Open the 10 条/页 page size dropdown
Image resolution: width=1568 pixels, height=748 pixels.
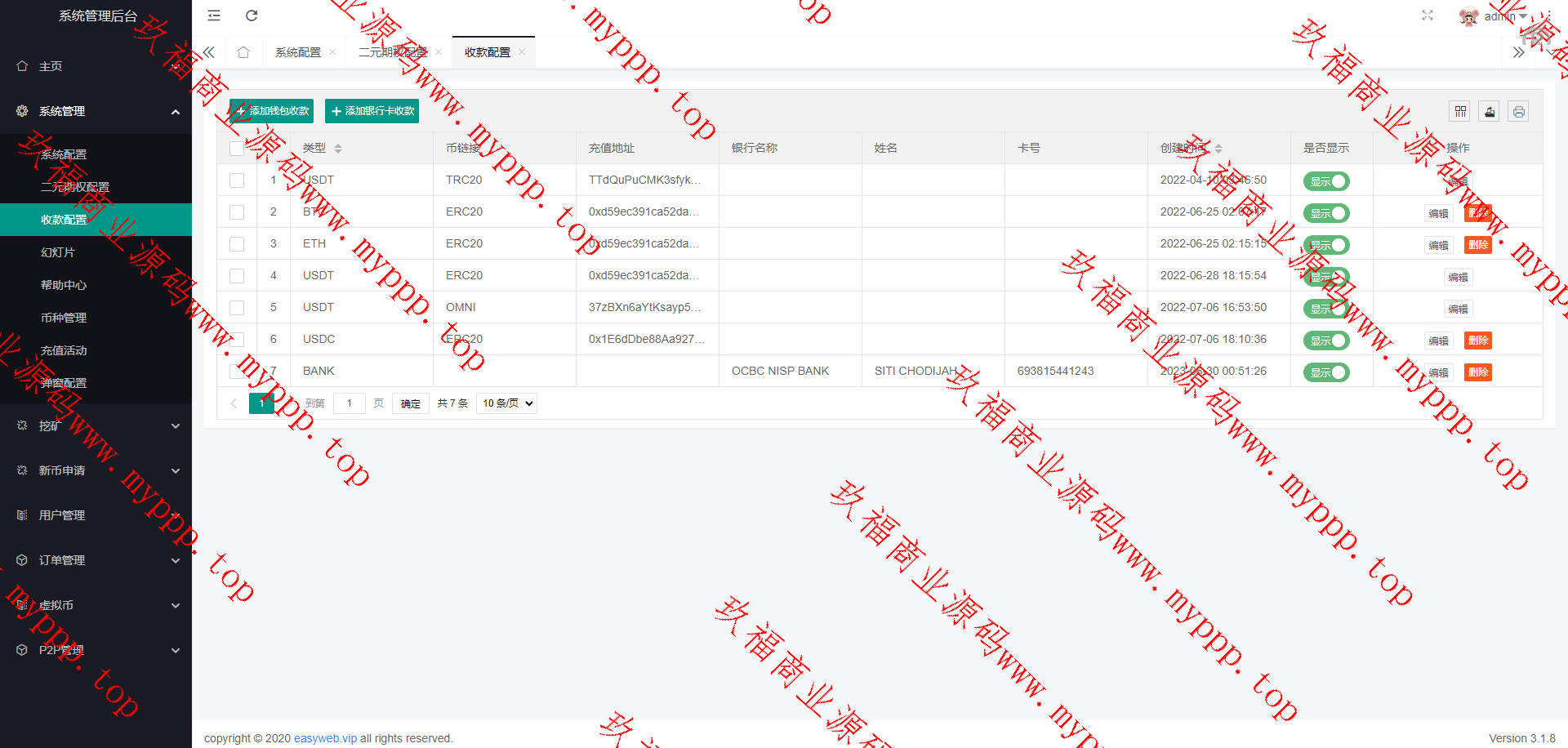point(506,403)
